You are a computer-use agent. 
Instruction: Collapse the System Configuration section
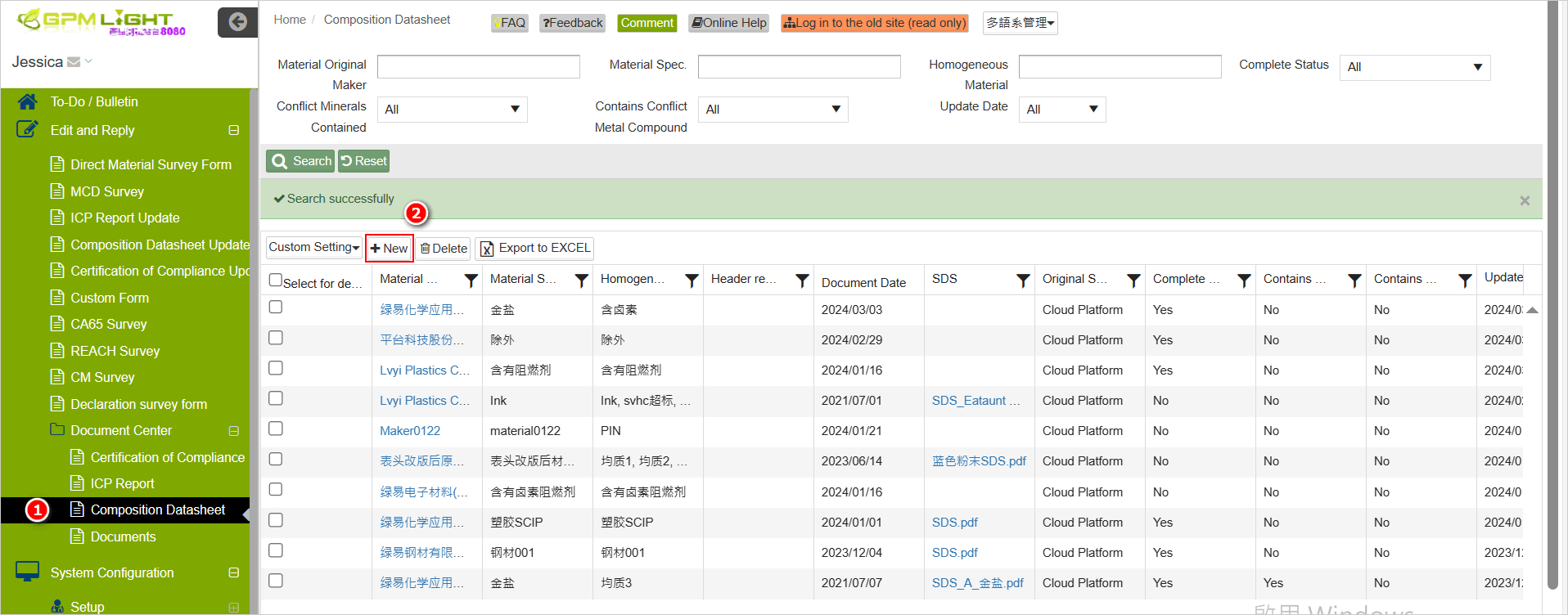(x=234, y=572)
